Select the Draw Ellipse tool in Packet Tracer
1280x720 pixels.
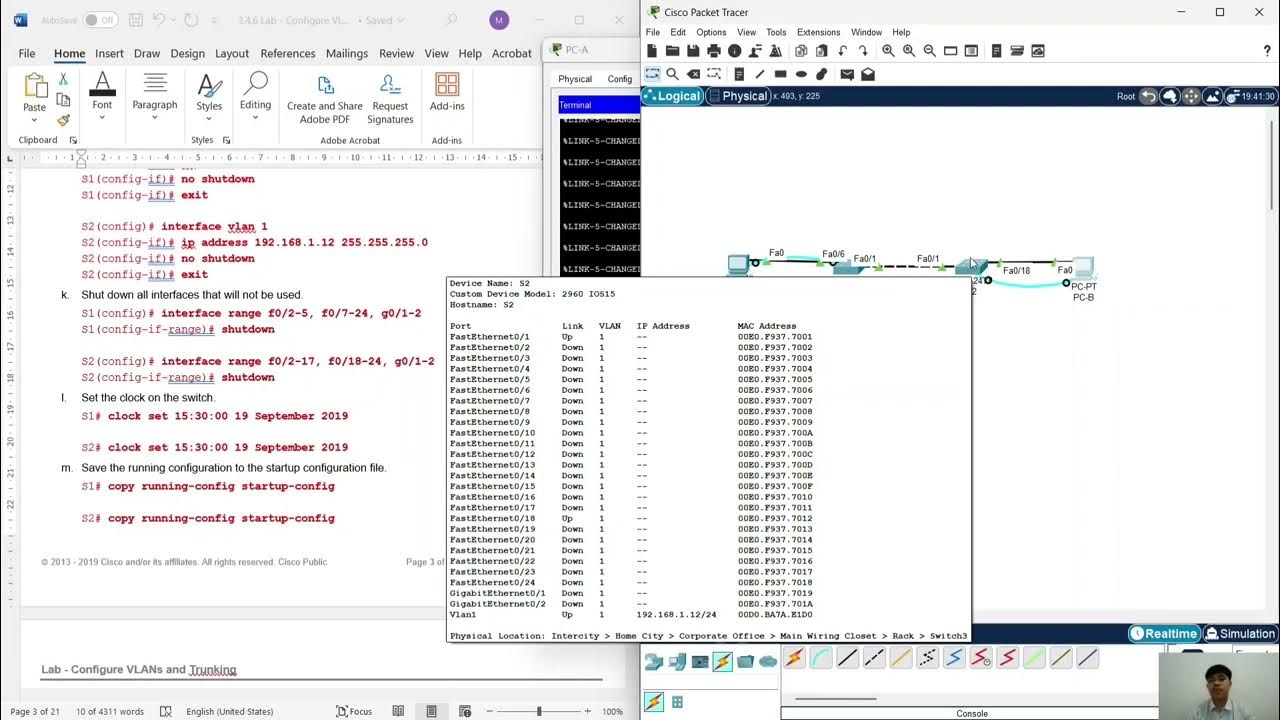coord(801,74)
